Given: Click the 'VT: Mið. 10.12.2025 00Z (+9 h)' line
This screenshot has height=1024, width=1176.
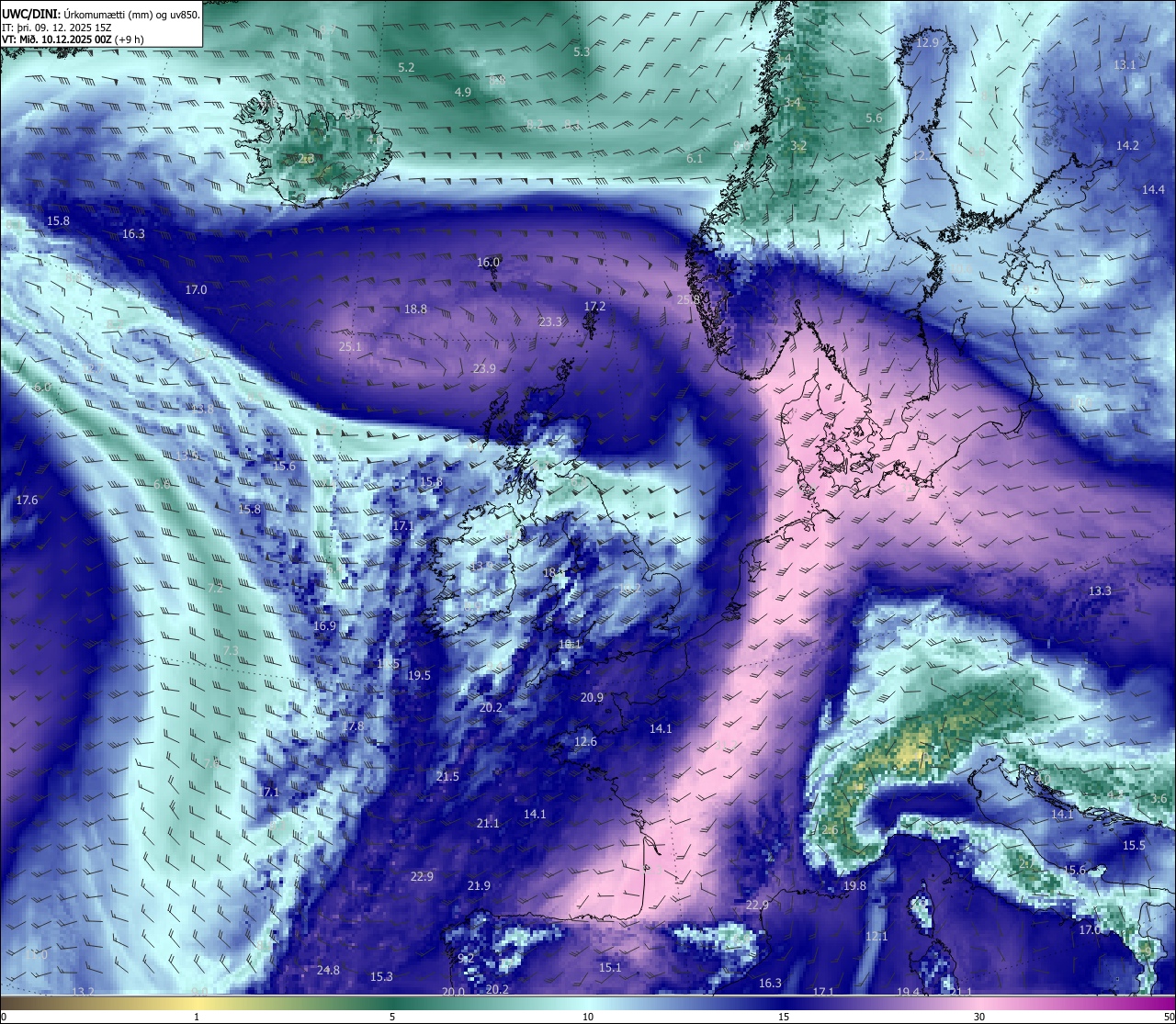Looking at the screenshot, I should tap(74, 39).
